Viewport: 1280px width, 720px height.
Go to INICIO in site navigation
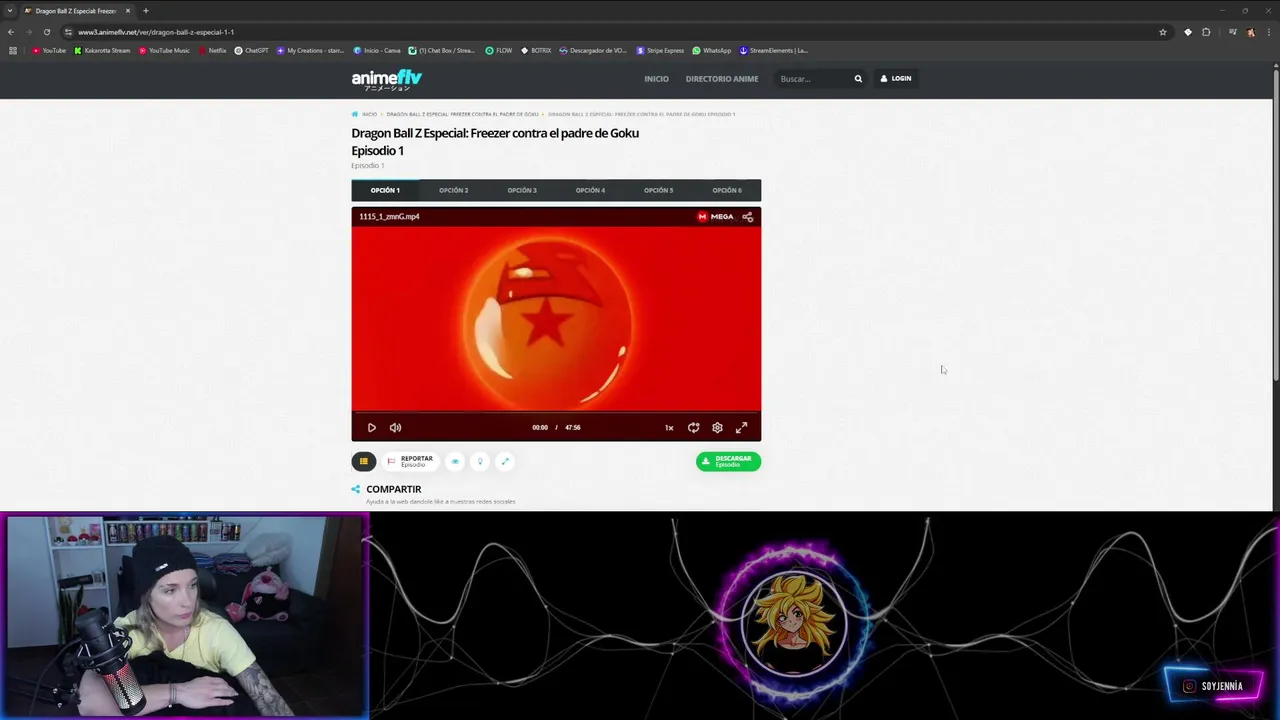click(x=656, y=79)
